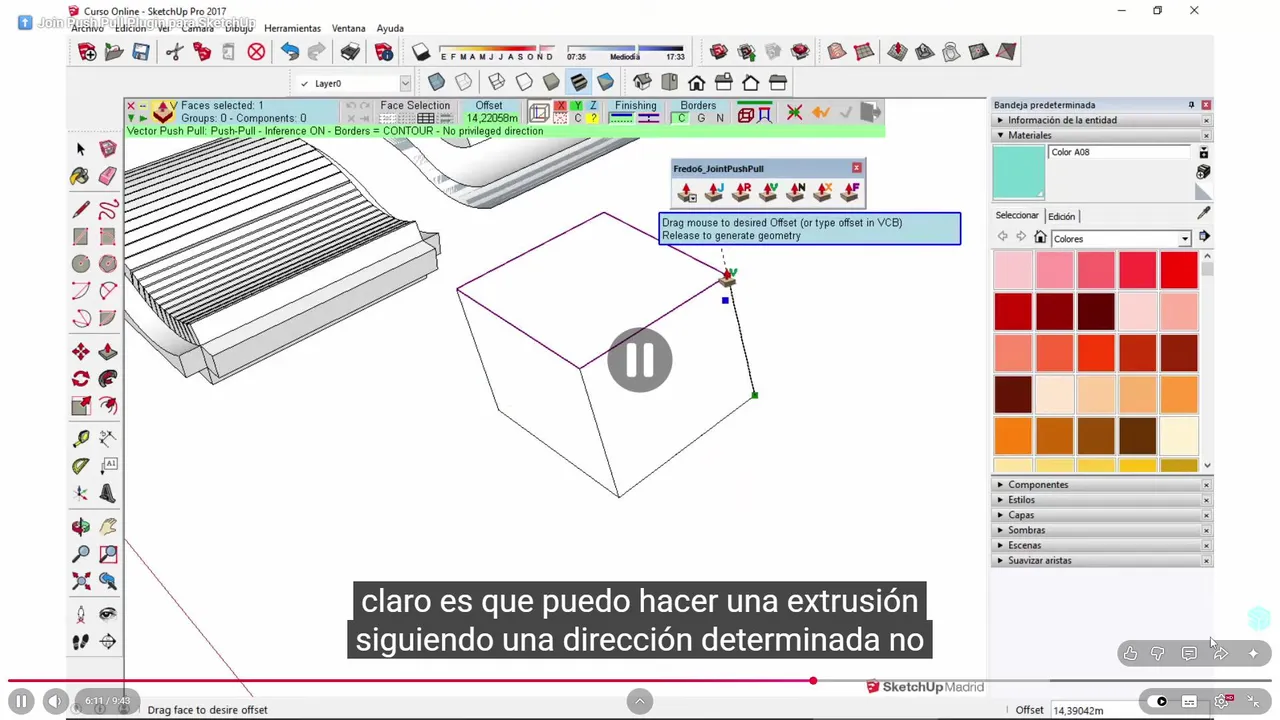Image resolution: width=1280 pixels, height=720 pixels.
Task: Click the Save floppy disk icon
Action: click(x=141, y=52)
